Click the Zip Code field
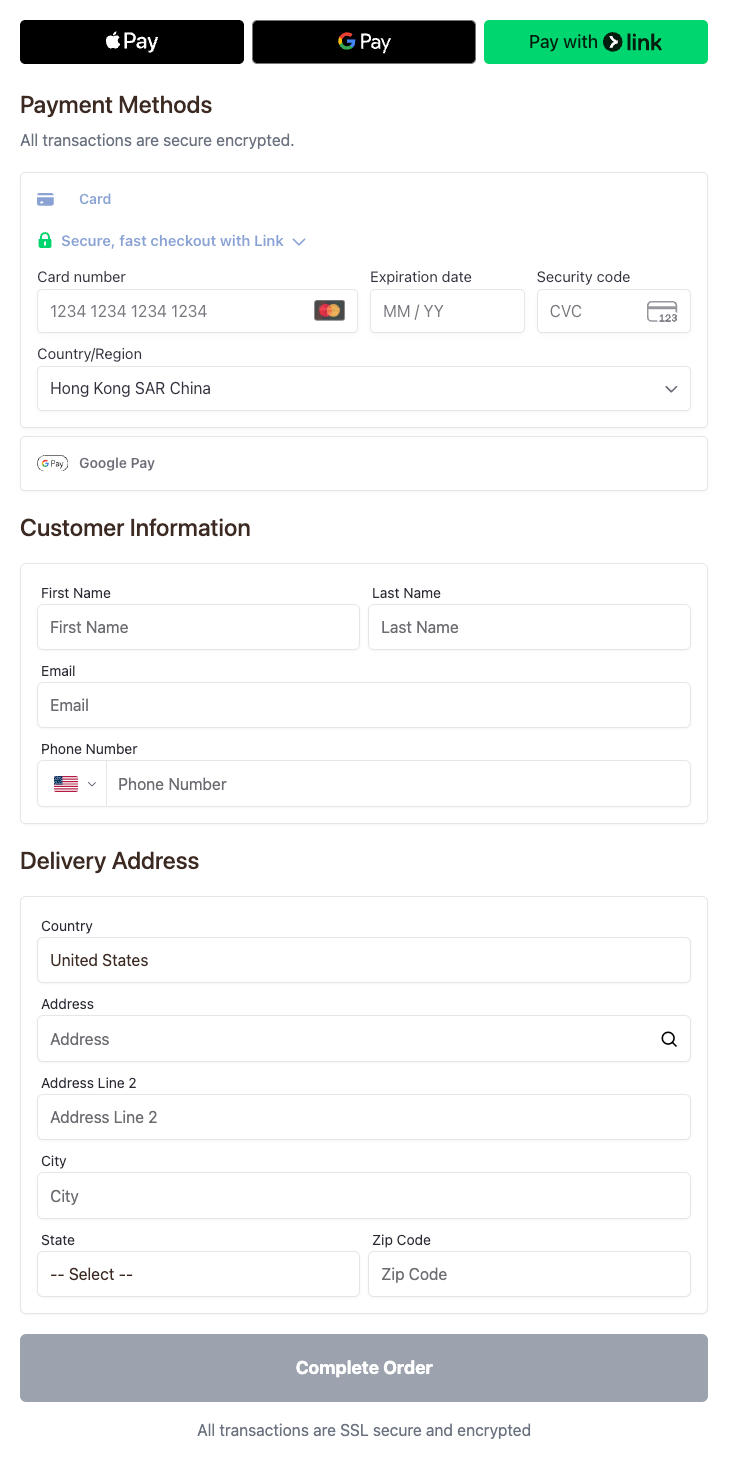This screenshot has height=1464, width=729. (x=529, y=1274)
